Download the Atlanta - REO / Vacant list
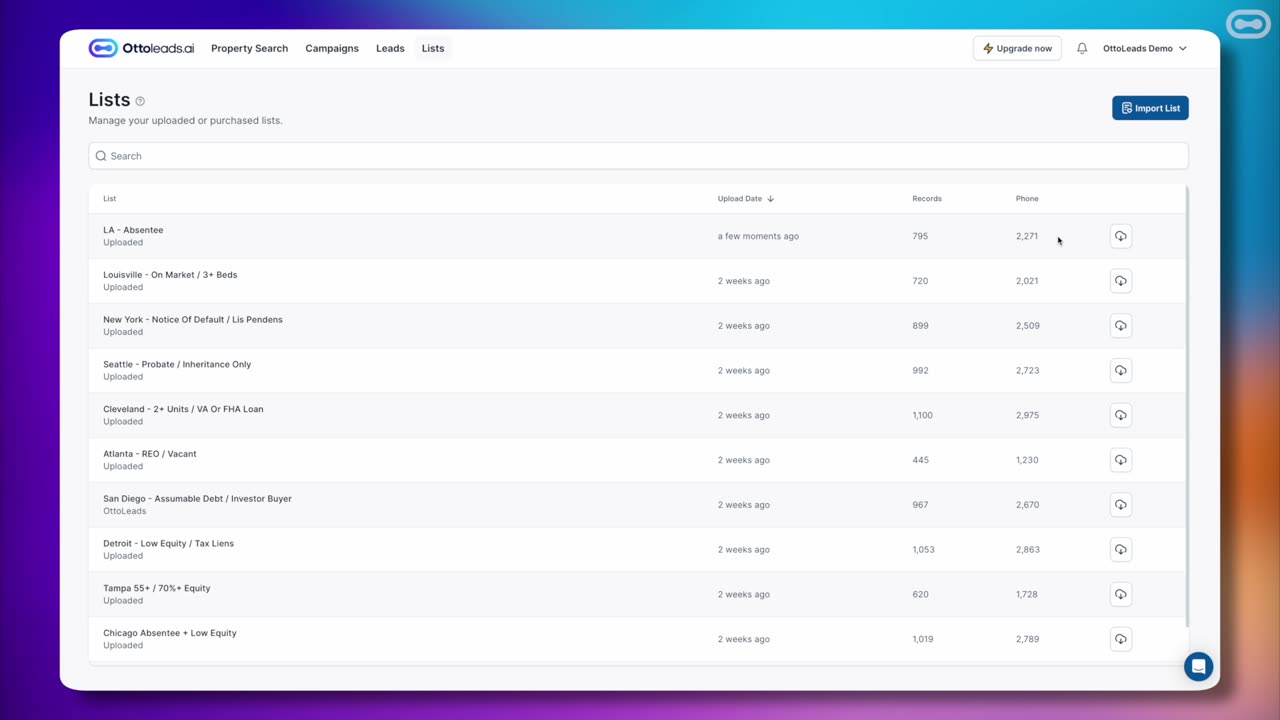The image size is (1280, 720). point(1120,460)
